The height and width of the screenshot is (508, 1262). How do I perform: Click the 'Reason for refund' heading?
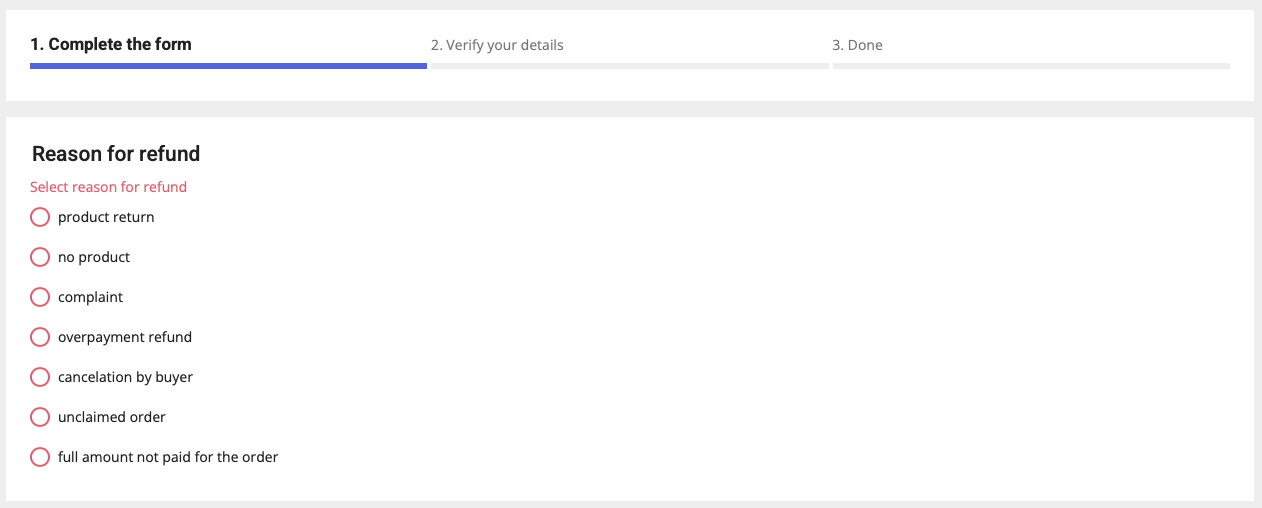point(116,153)
